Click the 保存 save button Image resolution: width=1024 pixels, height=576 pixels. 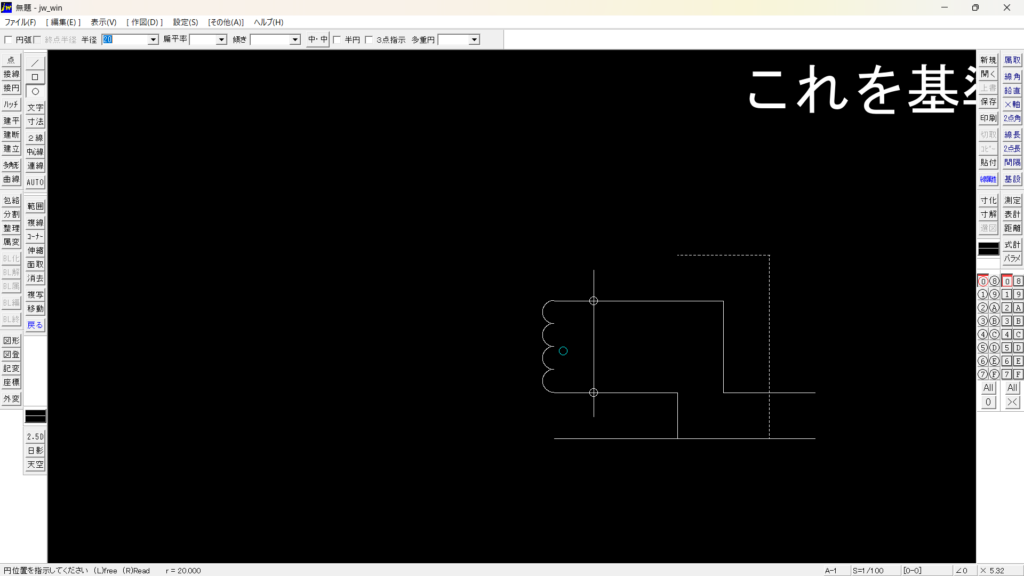tap(988, 102)
